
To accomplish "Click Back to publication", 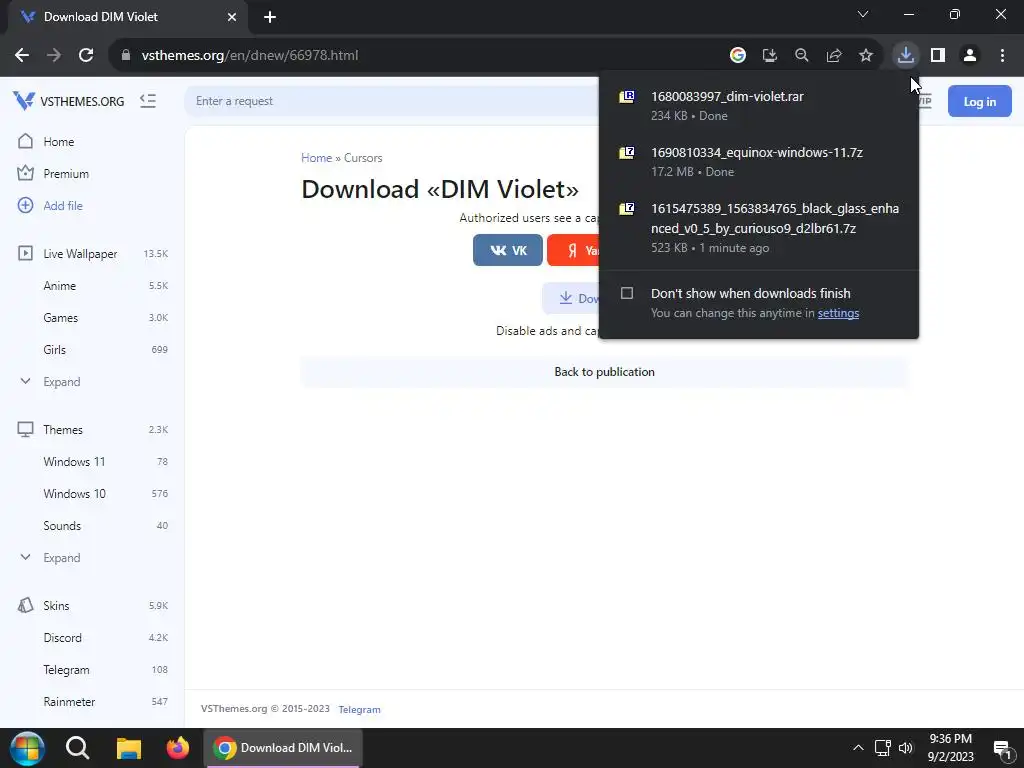I will [x=604, y=372].
